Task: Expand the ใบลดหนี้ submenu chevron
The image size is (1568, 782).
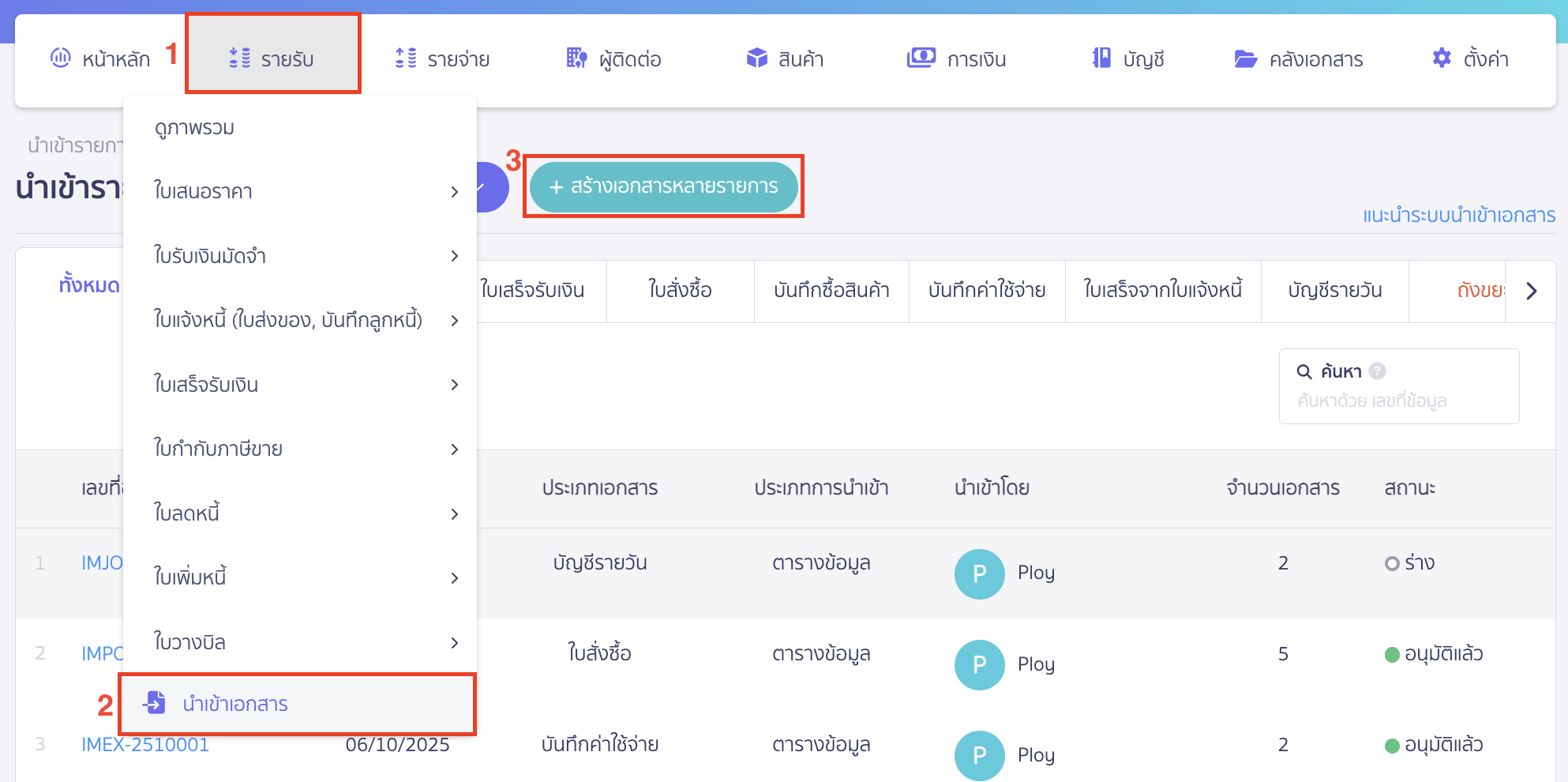Action: [456, 513]
